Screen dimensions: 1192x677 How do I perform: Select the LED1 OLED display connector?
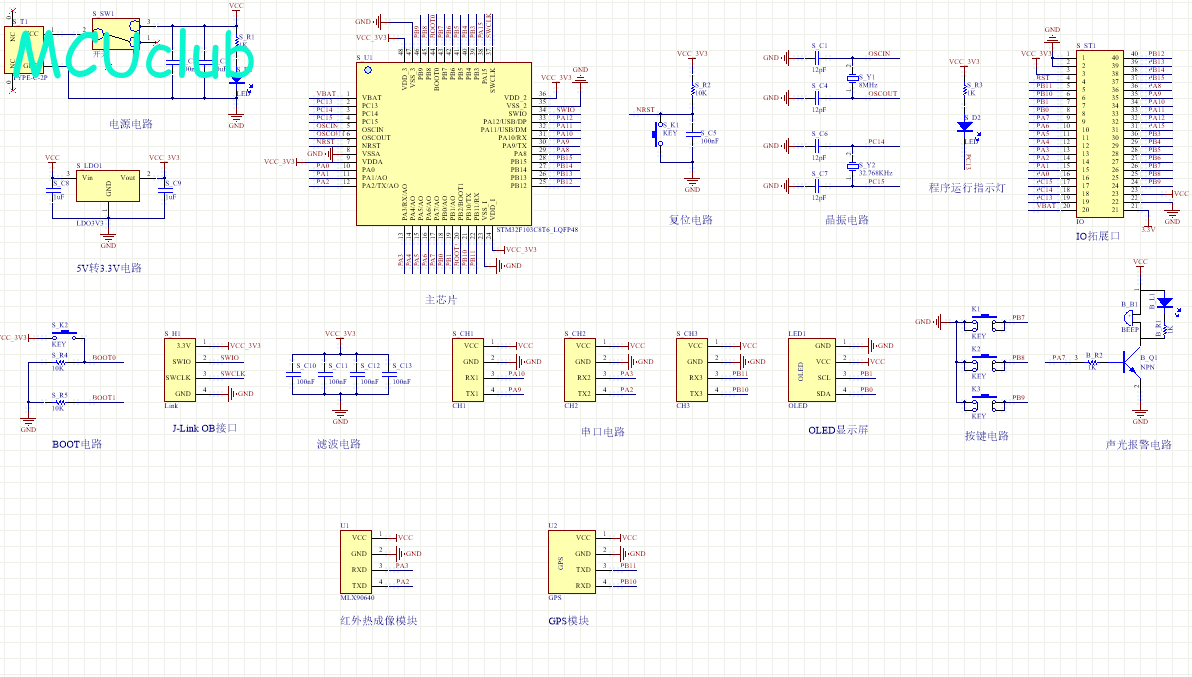(x=812, y=370)
